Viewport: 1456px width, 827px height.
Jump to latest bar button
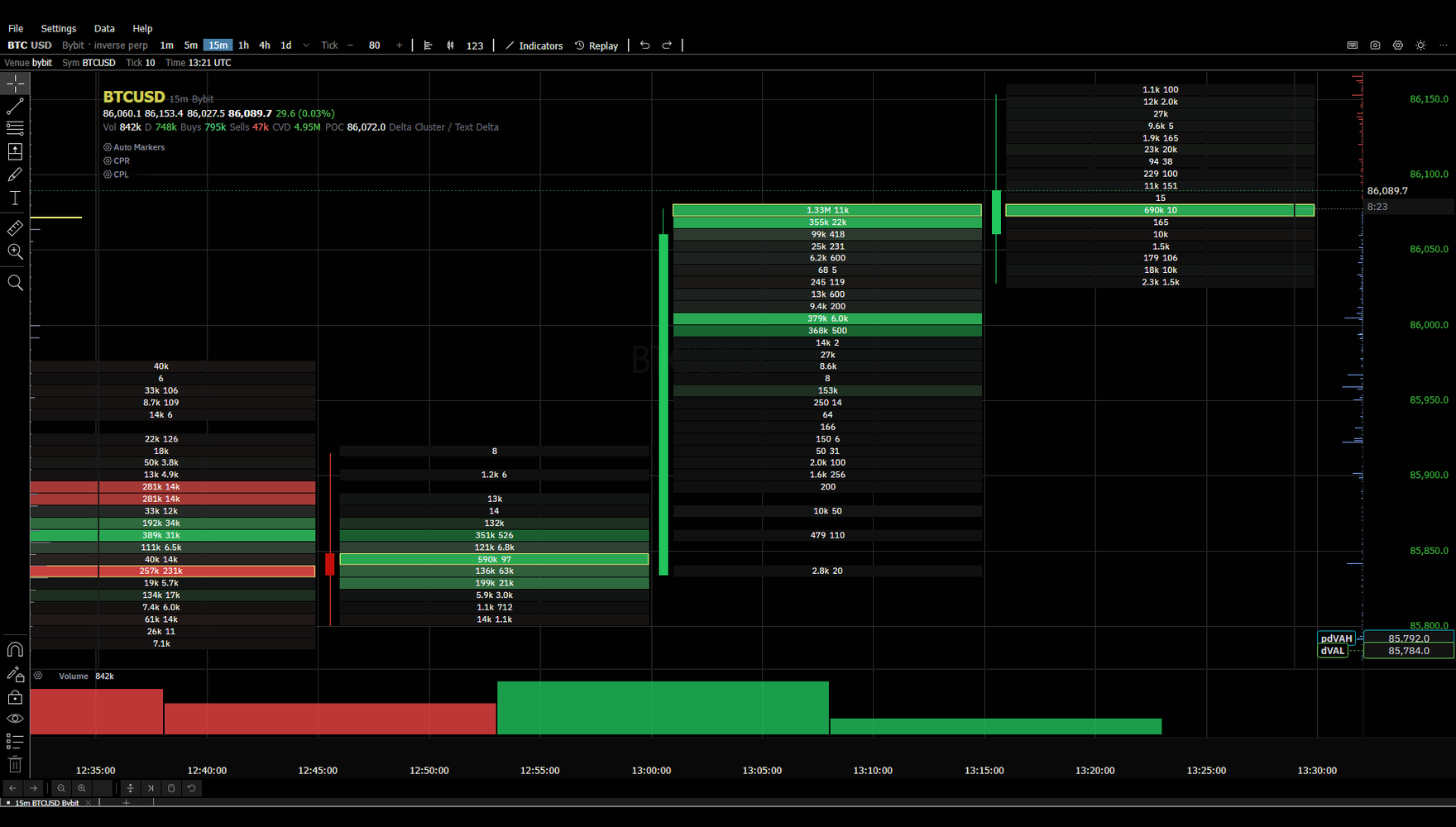[151, 788]
